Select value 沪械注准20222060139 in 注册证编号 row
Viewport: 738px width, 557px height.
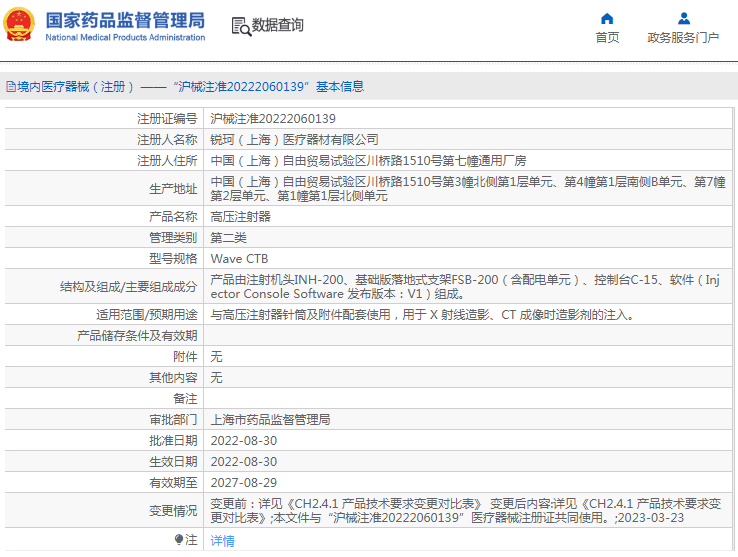273,119
